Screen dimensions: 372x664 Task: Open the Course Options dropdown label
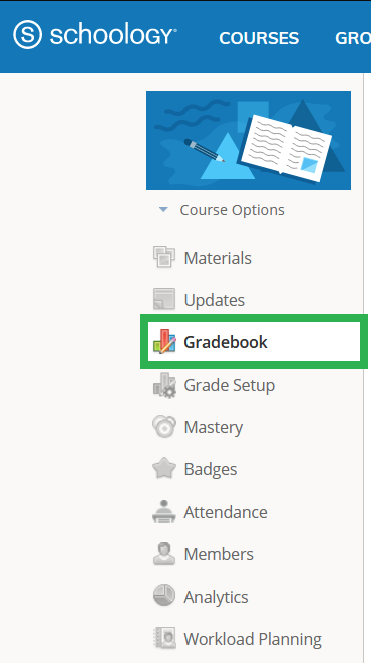tap(232, 210)
